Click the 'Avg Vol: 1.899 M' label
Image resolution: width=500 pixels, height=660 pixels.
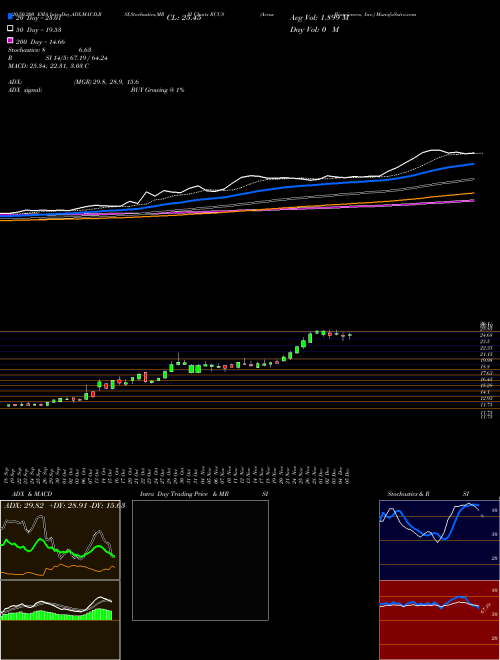pos(319,18)
